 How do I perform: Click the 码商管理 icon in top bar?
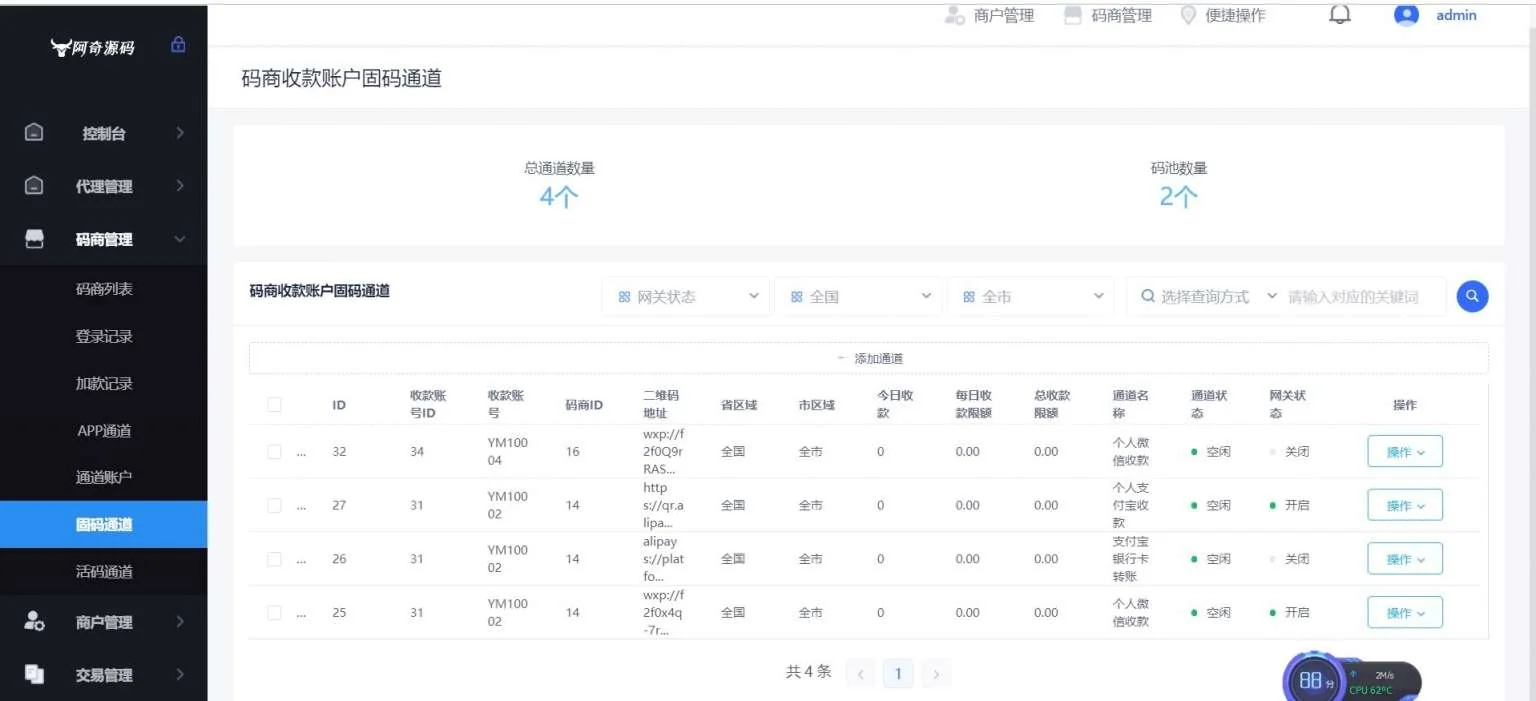tap(1073, 16)
